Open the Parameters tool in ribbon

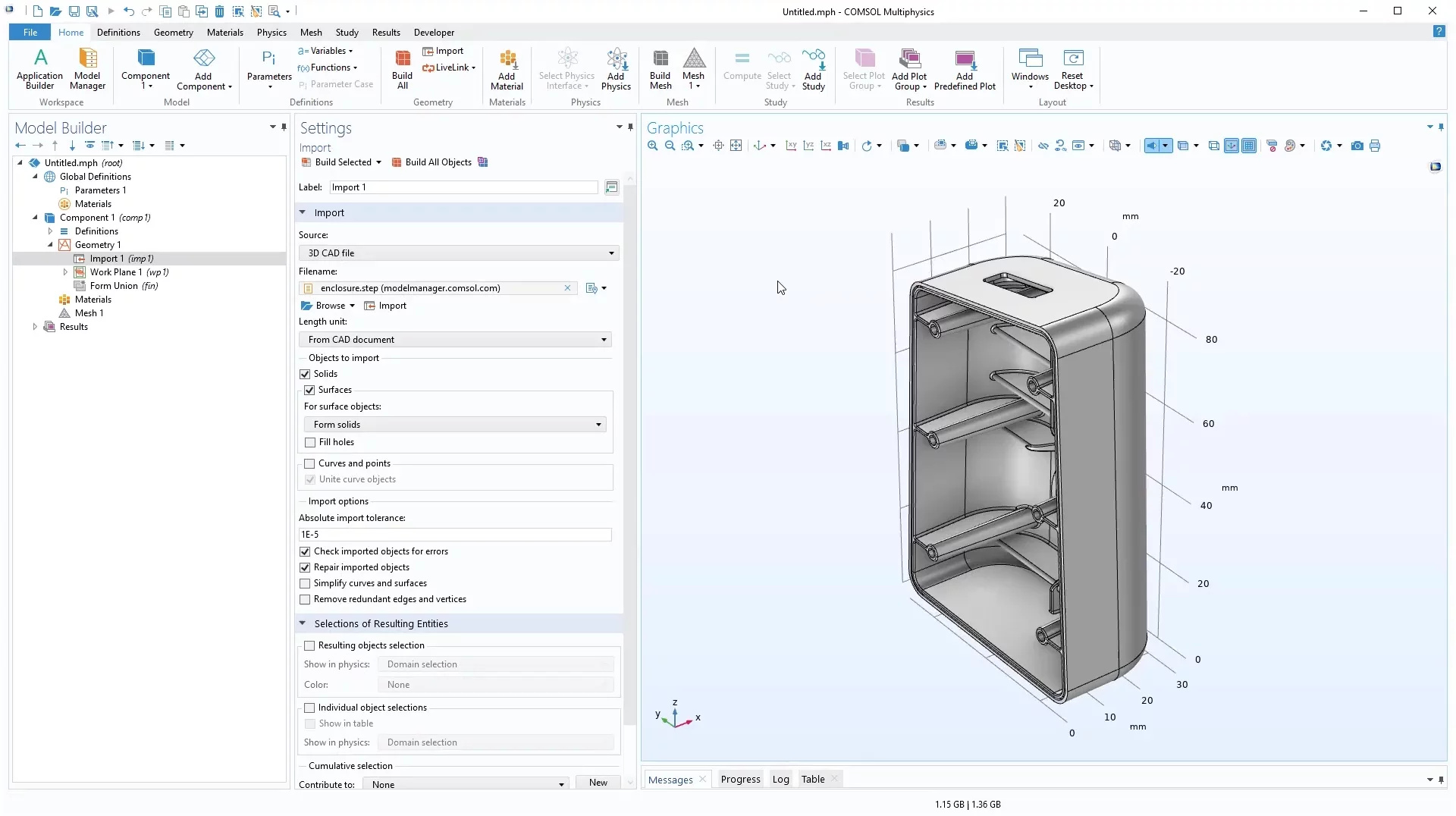pos(269,68)
